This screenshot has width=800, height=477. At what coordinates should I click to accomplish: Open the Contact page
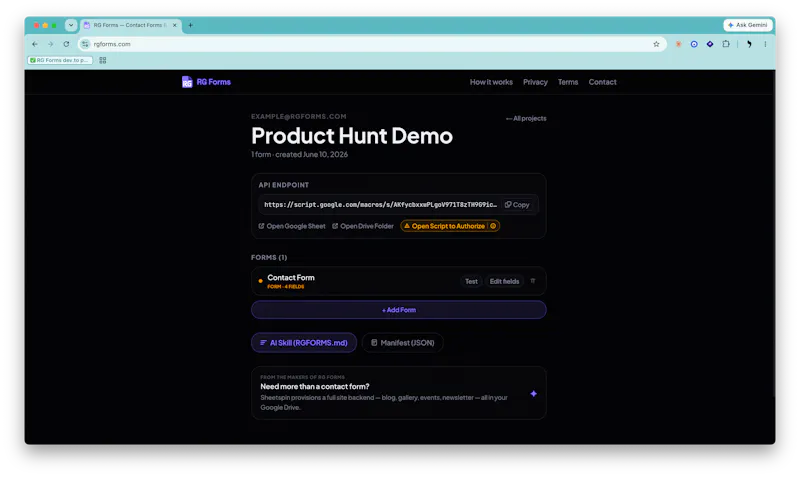(602, 82)
